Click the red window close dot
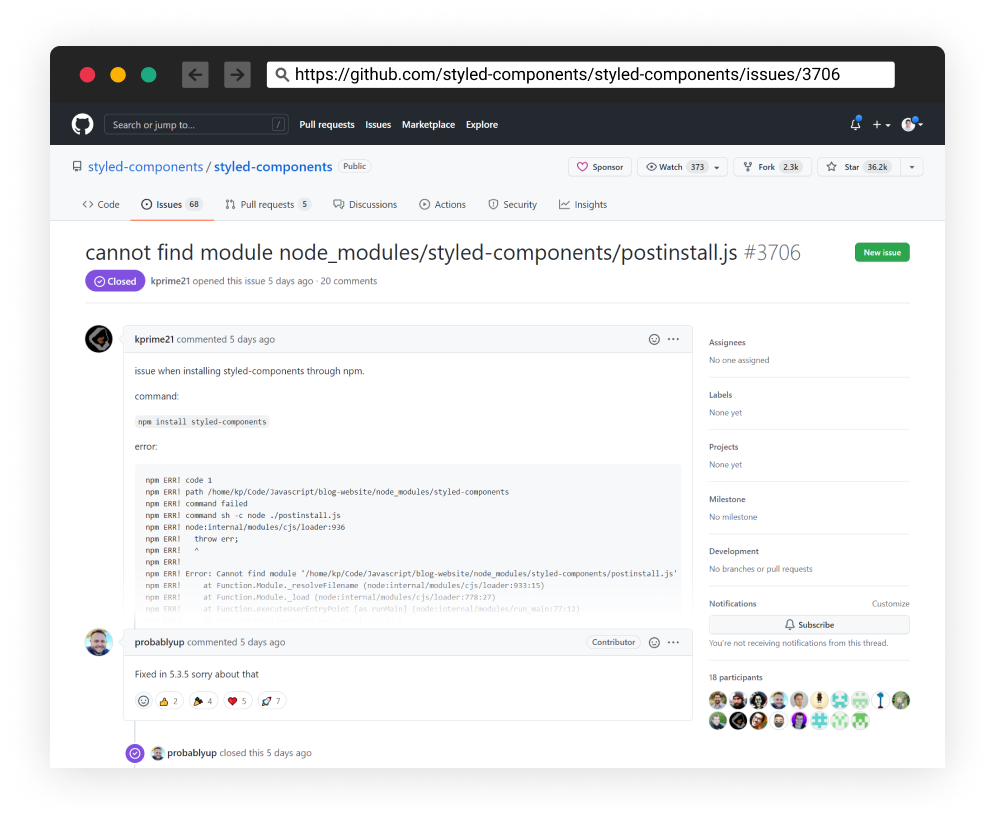This screenshot has height=822, width=995. (88, 75)
